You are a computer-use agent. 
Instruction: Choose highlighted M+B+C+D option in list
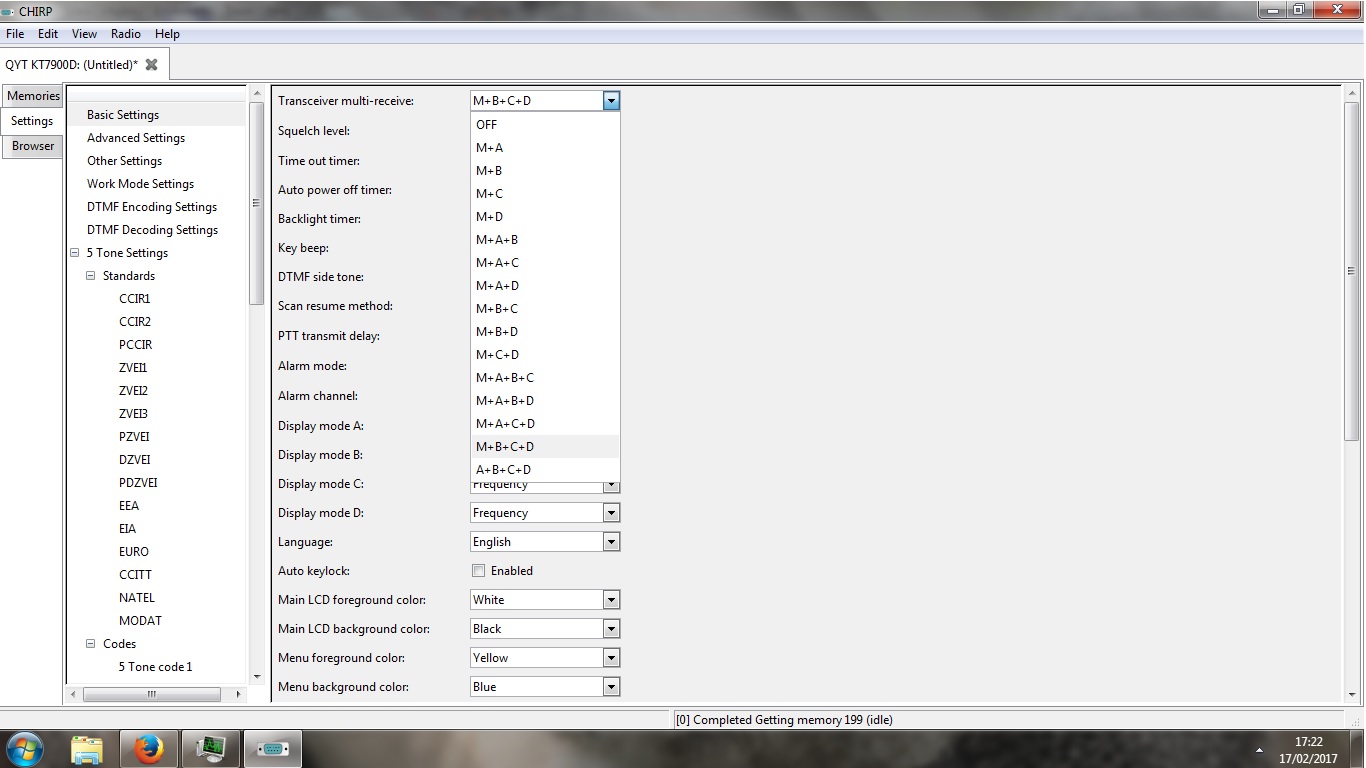(545, 447)
